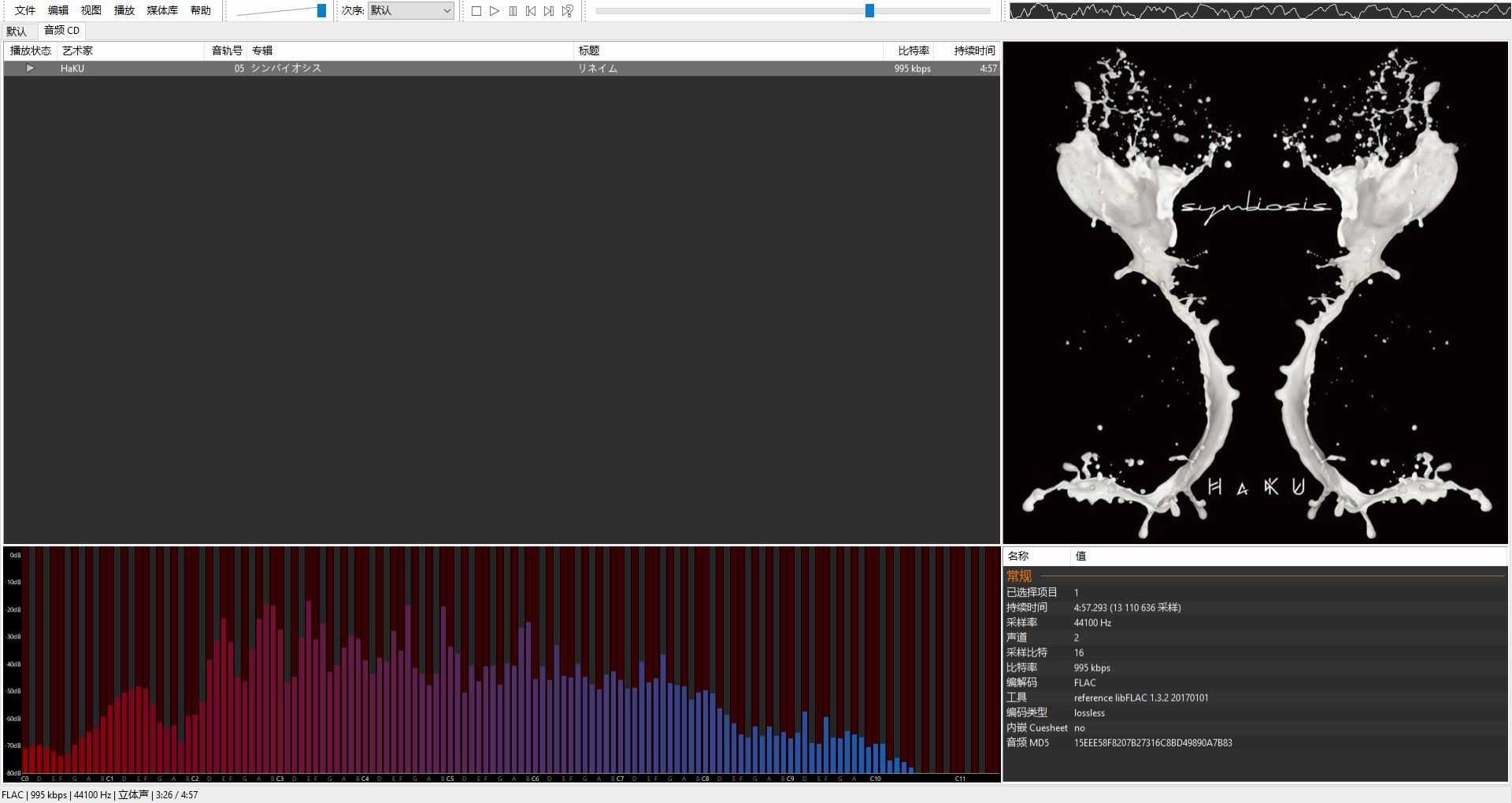Click the 音频 MD5 hash value

tap(1153, 742)
